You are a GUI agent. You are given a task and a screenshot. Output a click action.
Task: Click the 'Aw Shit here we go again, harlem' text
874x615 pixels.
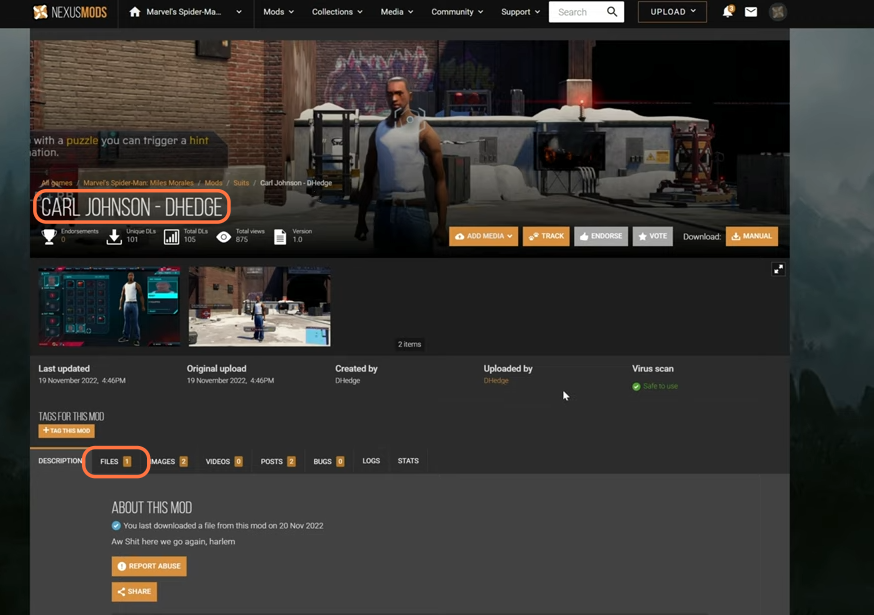173,541
